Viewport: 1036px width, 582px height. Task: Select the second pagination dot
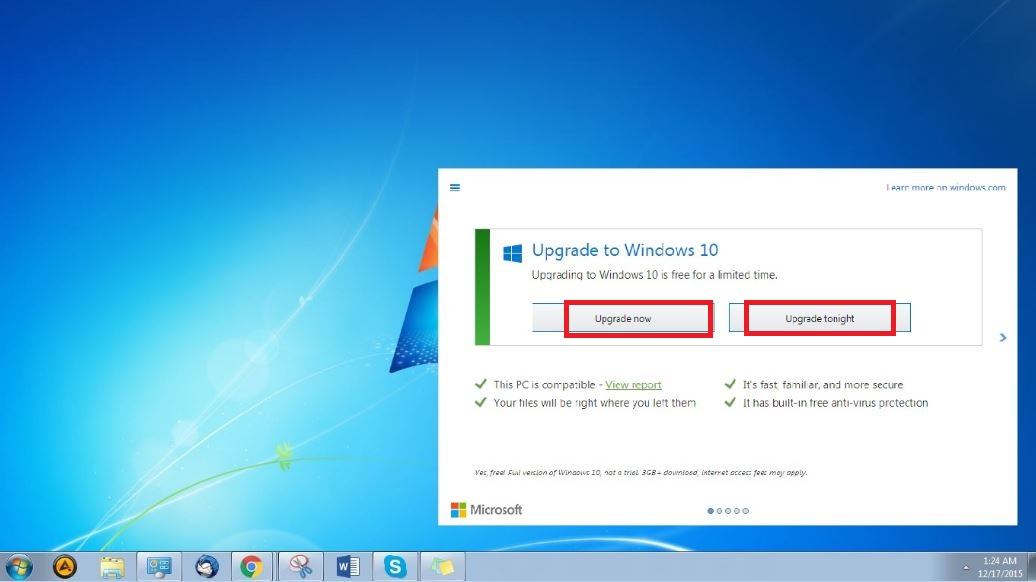point(720,511)
